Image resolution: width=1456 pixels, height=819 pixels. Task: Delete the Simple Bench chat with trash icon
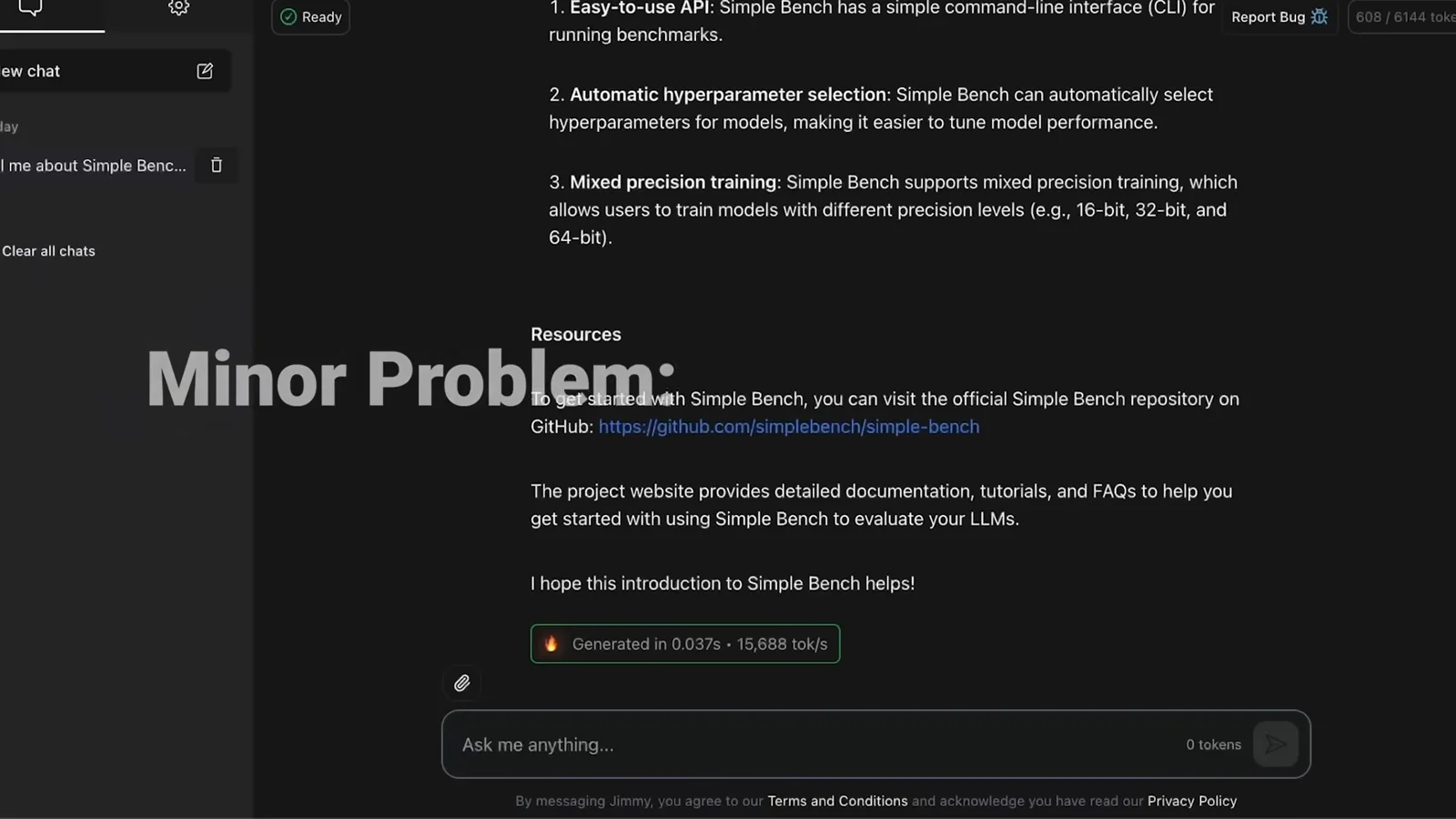(x=217, y=166)
